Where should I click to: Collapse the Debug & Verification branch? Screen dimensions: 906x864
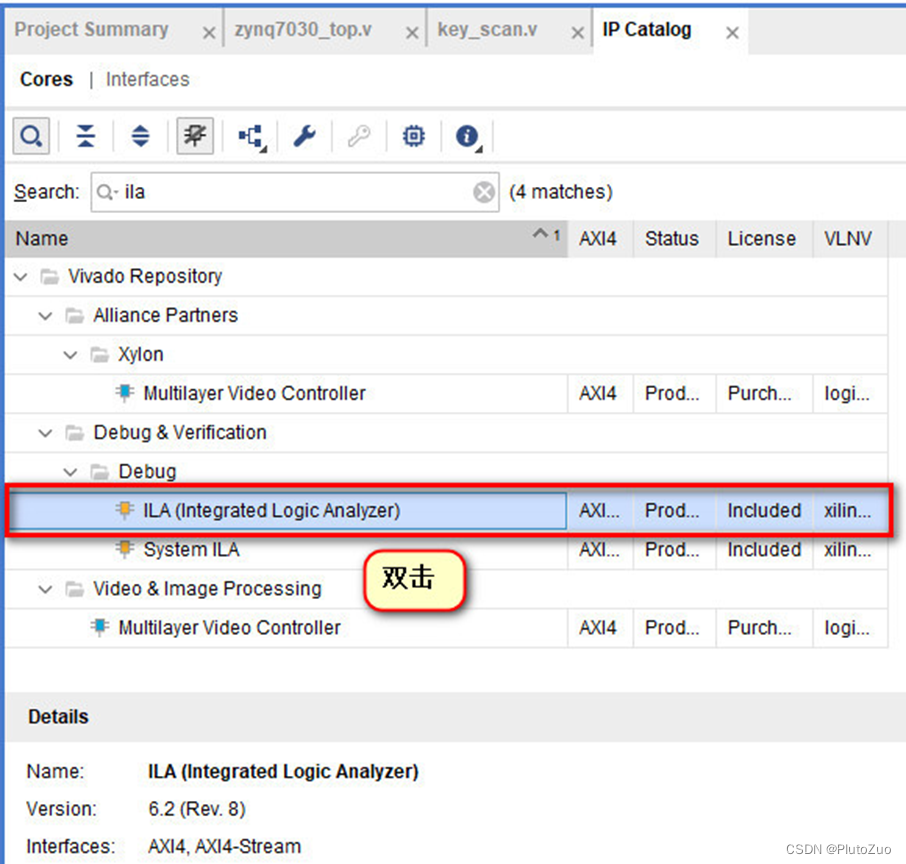46,432
